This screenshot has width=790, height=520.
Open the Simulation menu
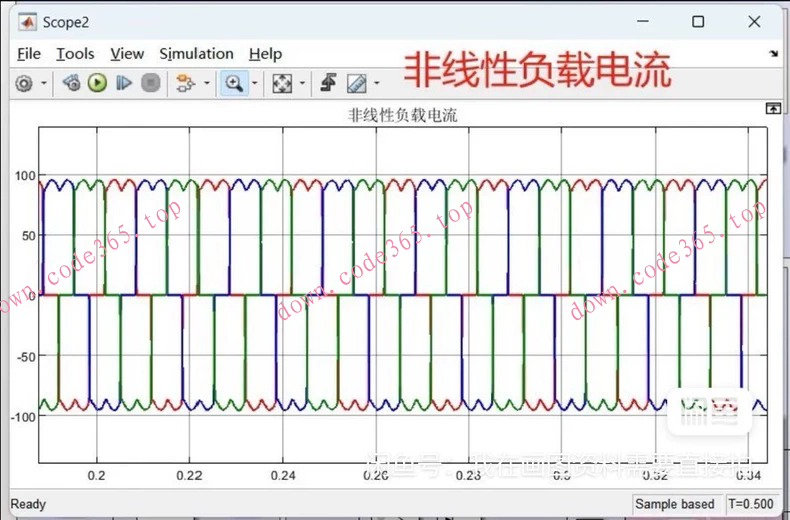[x=196, y=54]
